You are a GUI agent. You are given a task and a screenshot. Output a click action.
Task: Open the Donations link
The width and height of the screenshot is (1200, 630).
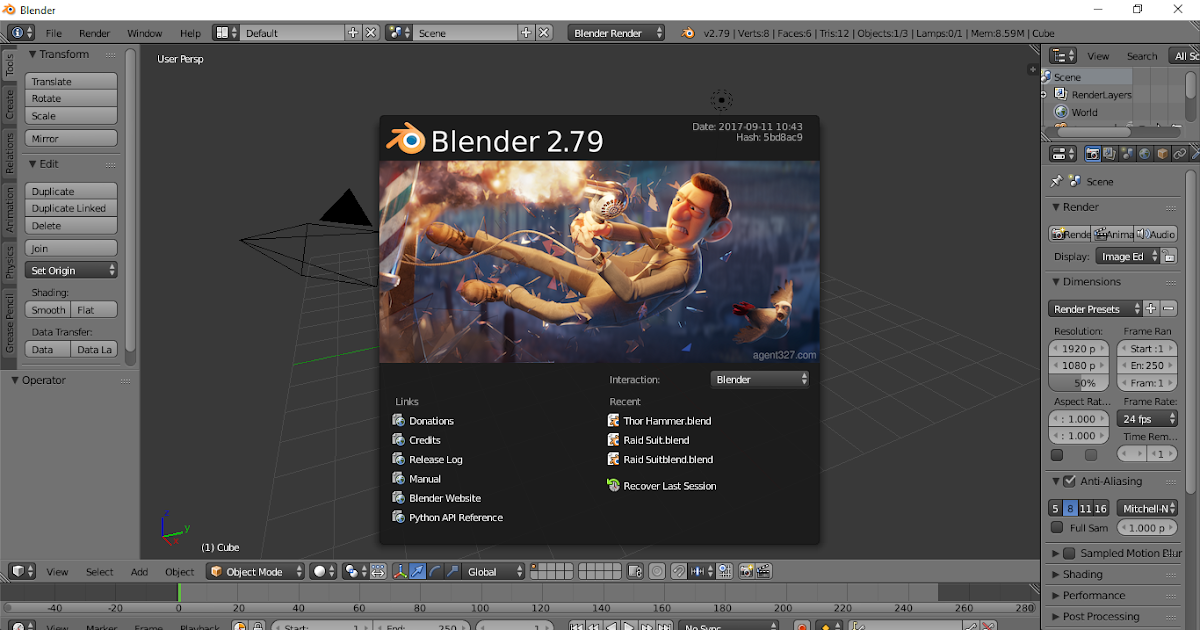pyautogui.click(x=424, y=421)
